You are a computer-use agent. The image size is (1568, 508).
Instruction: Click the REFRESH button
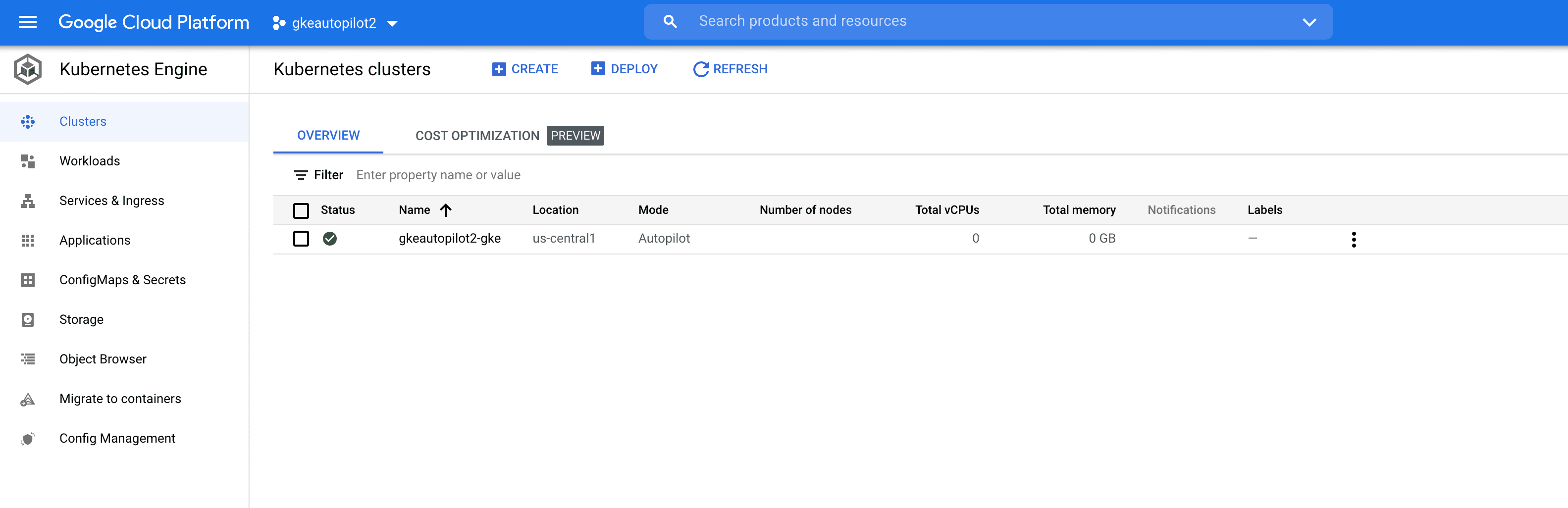[730, 69]
